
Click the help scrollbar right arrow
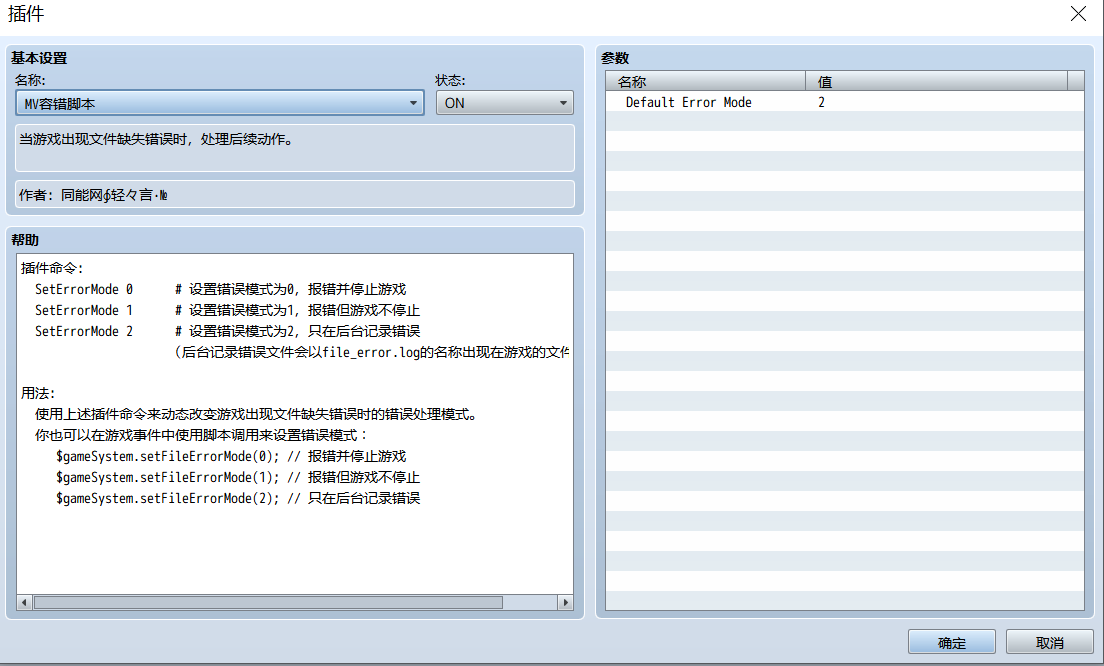[x=565, y=603]
